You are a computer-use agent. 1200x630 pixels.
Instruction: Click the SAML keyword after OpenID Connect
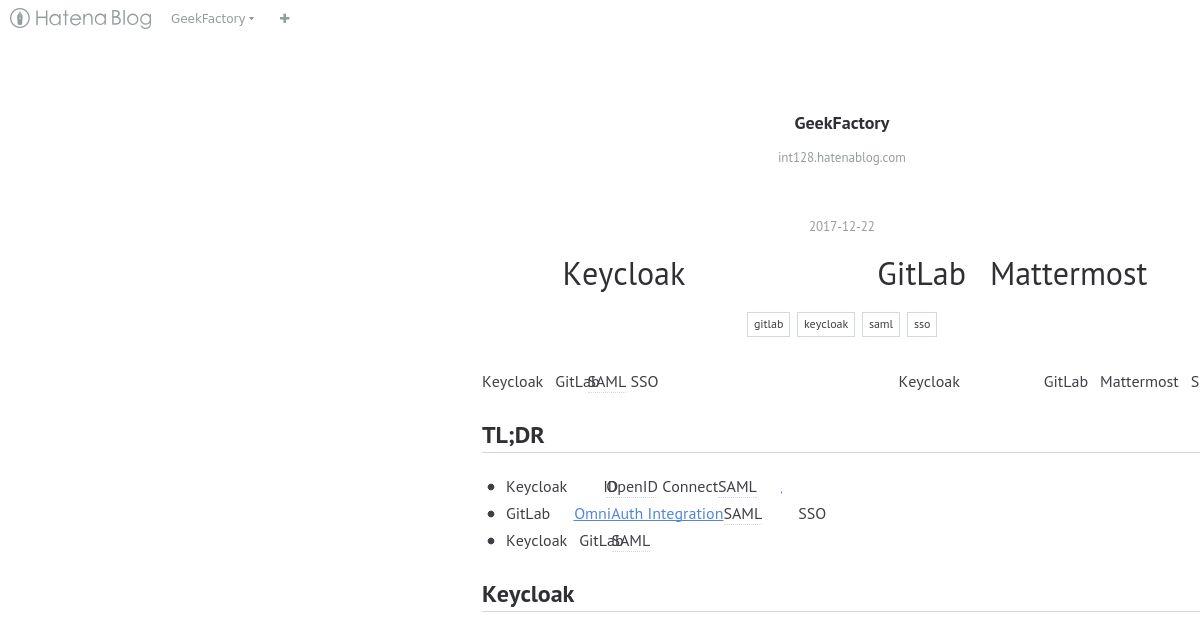(x=738, y=487)
